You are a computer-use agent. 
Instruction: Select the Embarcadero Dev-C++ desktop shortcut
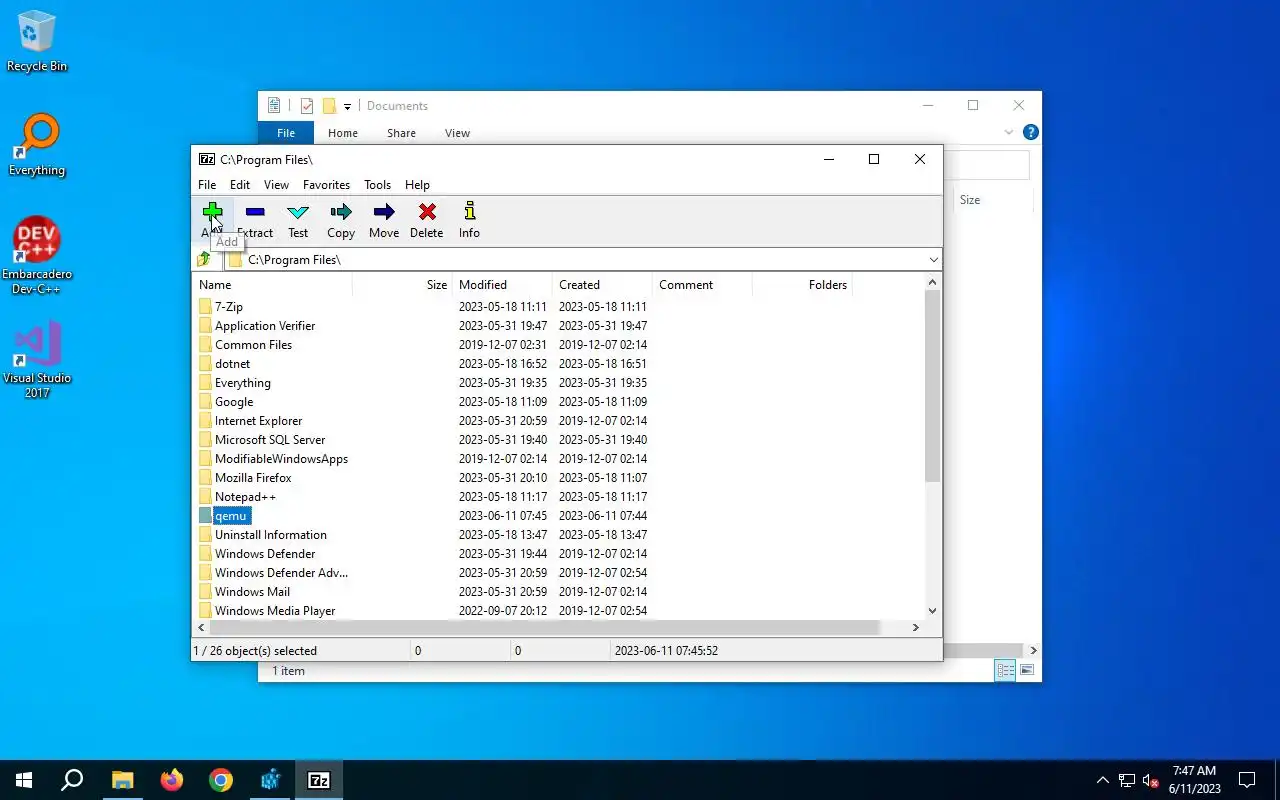[37, 255]
